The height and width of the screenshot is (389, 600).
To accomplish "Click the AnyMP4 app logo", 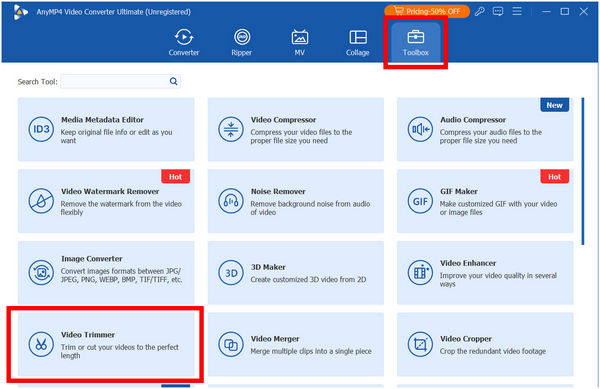I will click(x=20, y=12).
